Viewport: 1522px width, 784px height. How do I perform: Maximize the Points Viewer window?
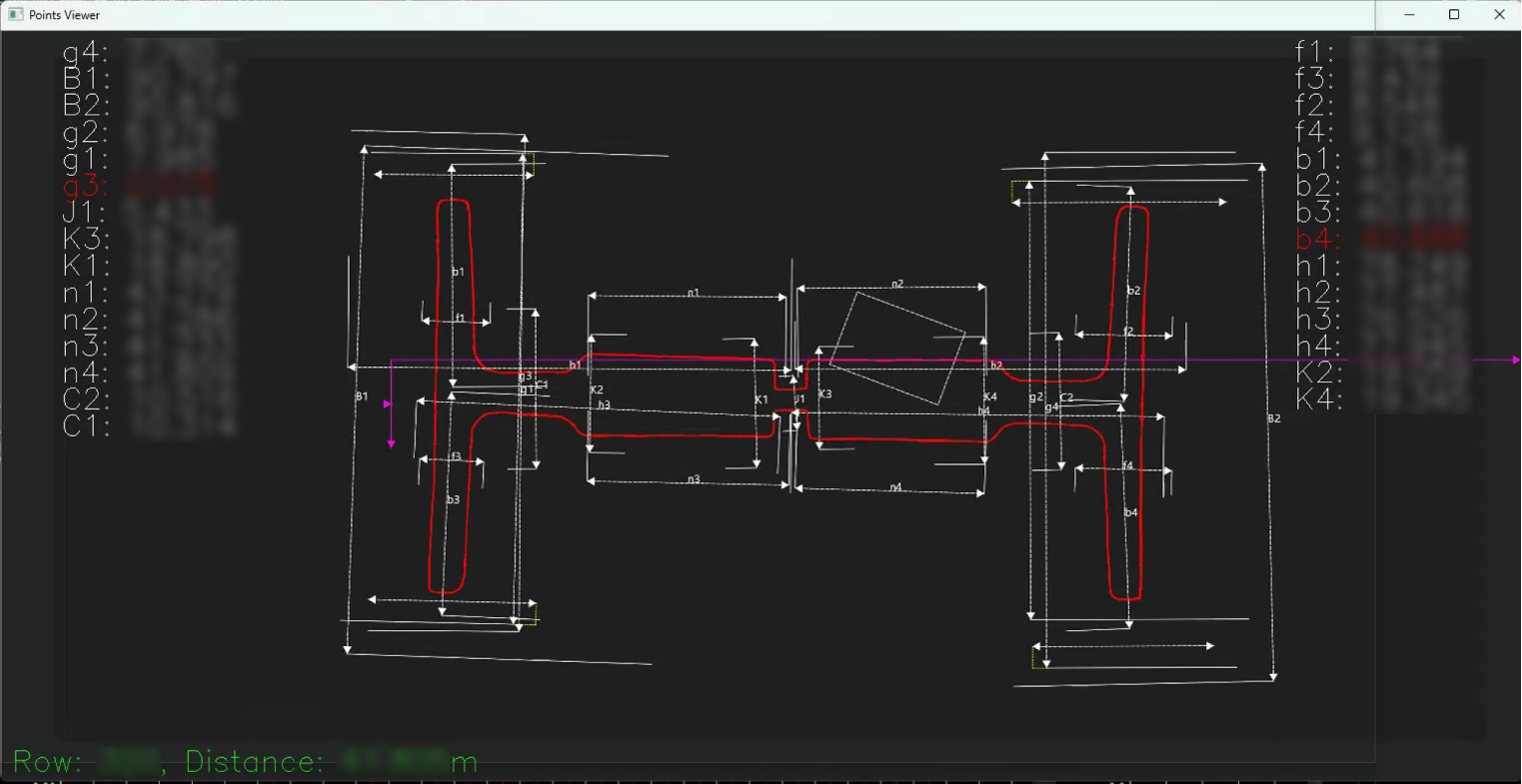1454,15
